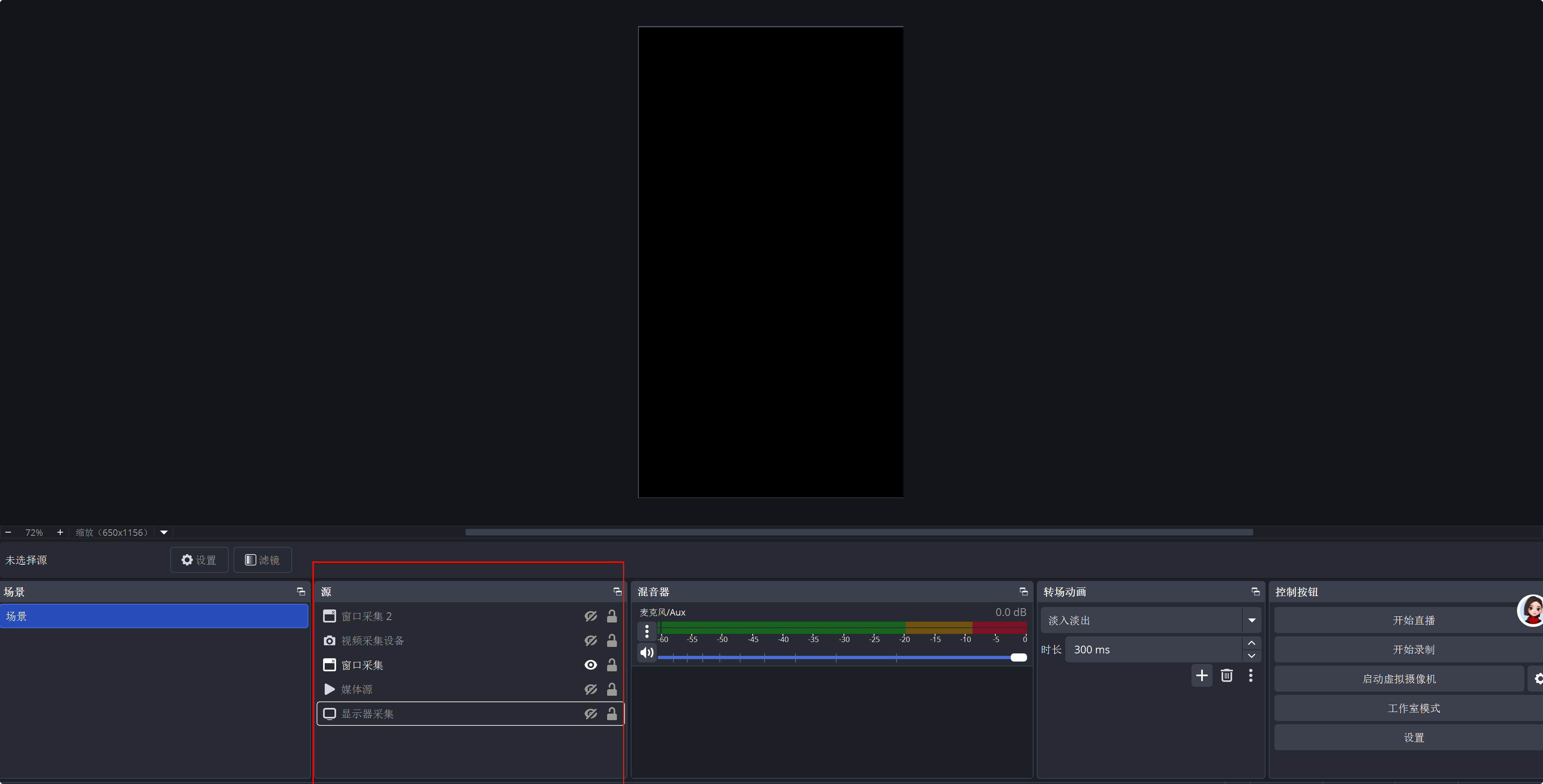Click the microphone volume slider handle

[1018, 657]
